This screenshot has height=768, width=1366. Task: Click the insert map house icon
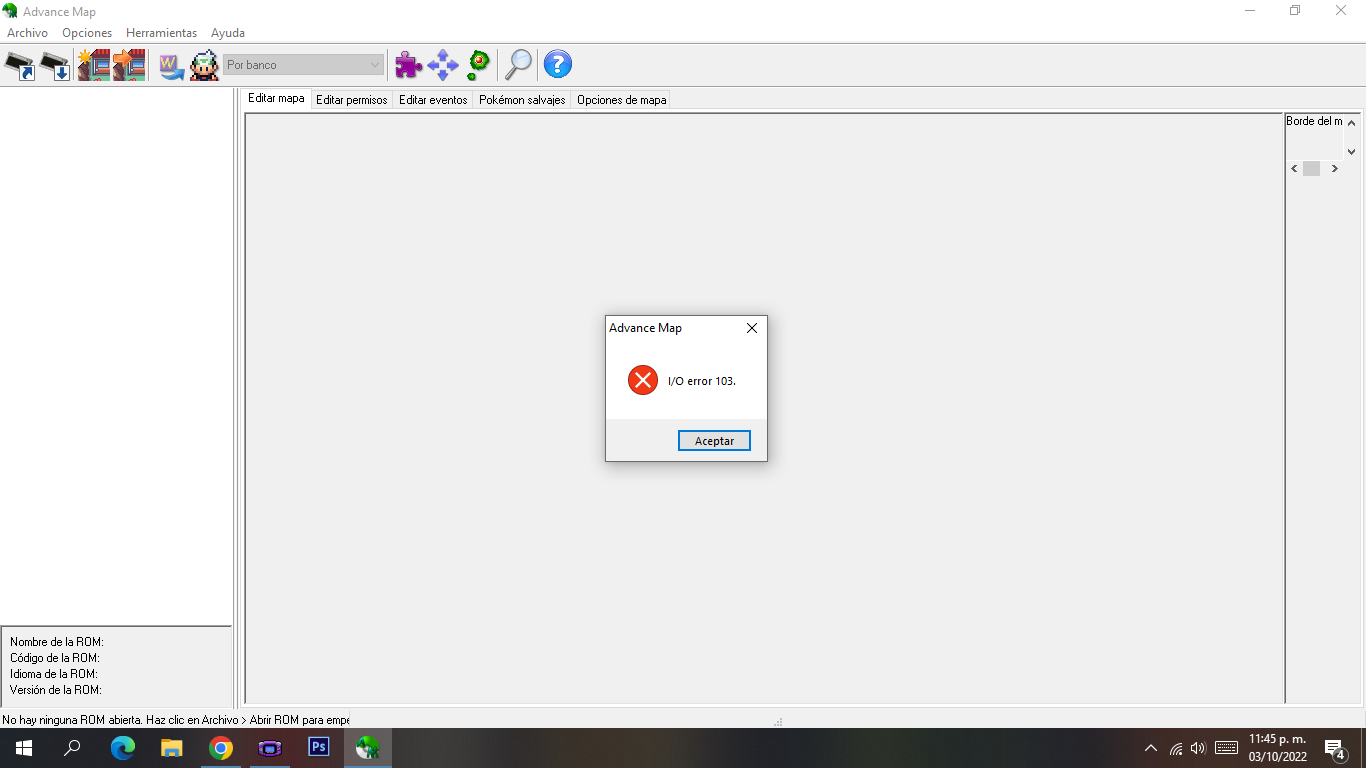tap(131, 64)
